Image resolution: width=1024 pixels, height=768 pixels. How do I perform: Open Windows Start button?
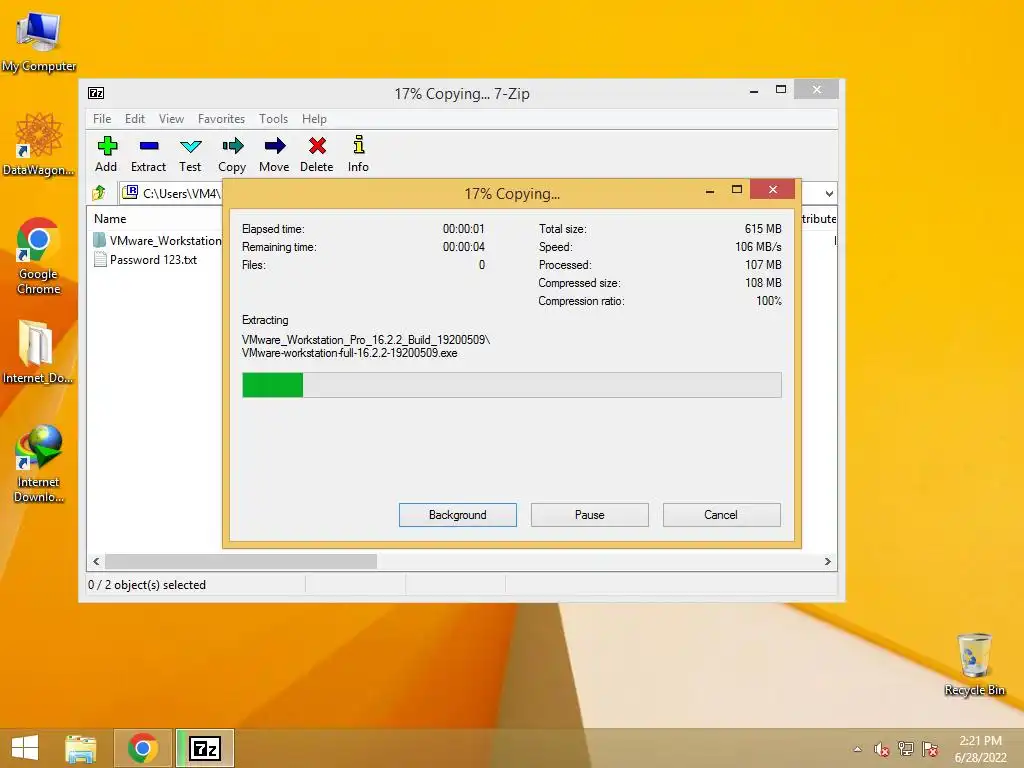tap(25, 748)
